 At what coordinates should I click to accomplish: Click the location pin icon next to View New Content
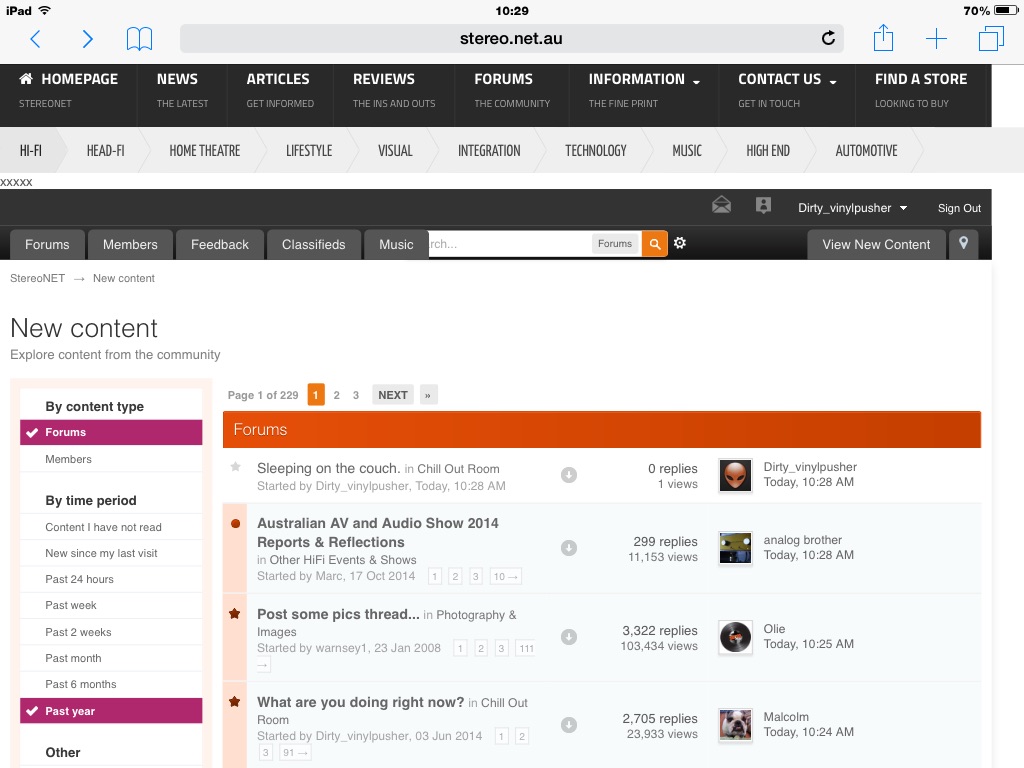[x=963, y=244]
